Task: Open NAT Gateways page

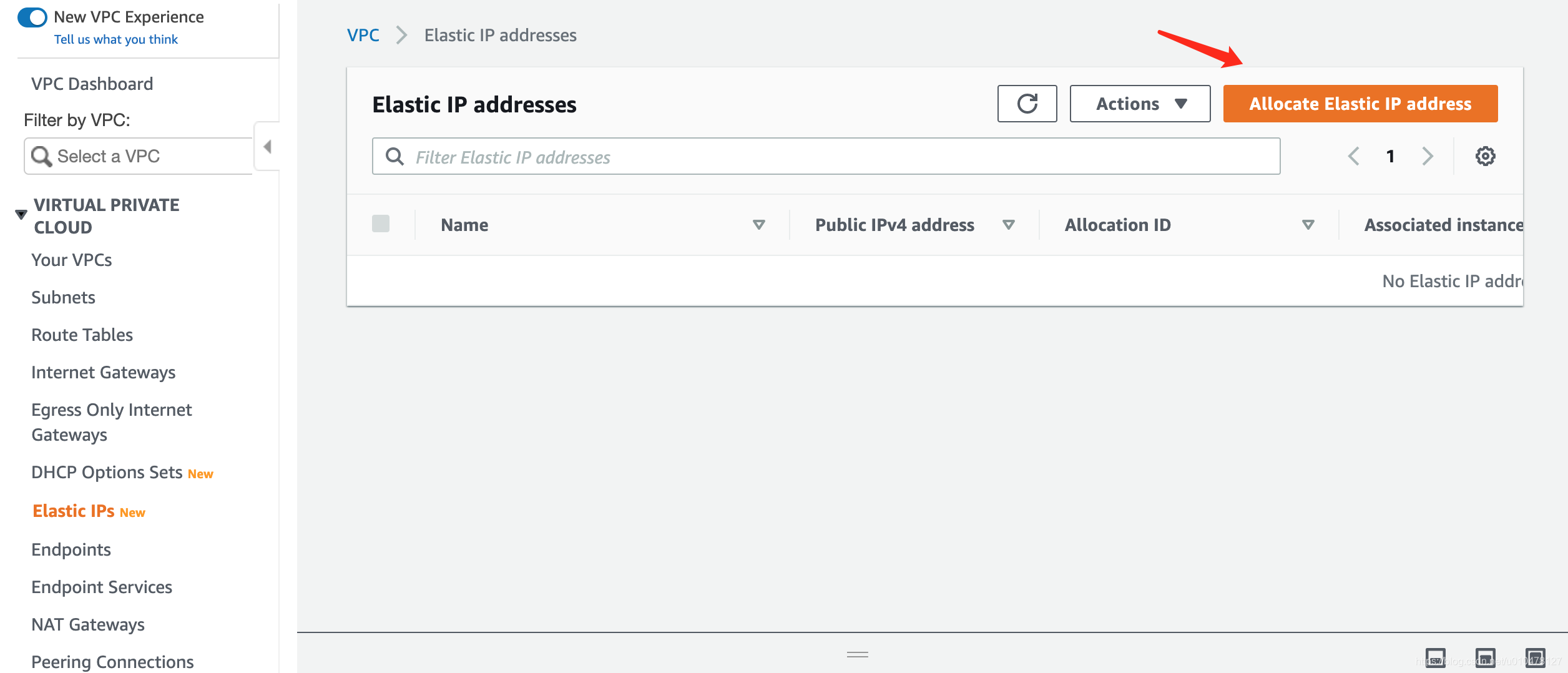Action: coord(88,624)
